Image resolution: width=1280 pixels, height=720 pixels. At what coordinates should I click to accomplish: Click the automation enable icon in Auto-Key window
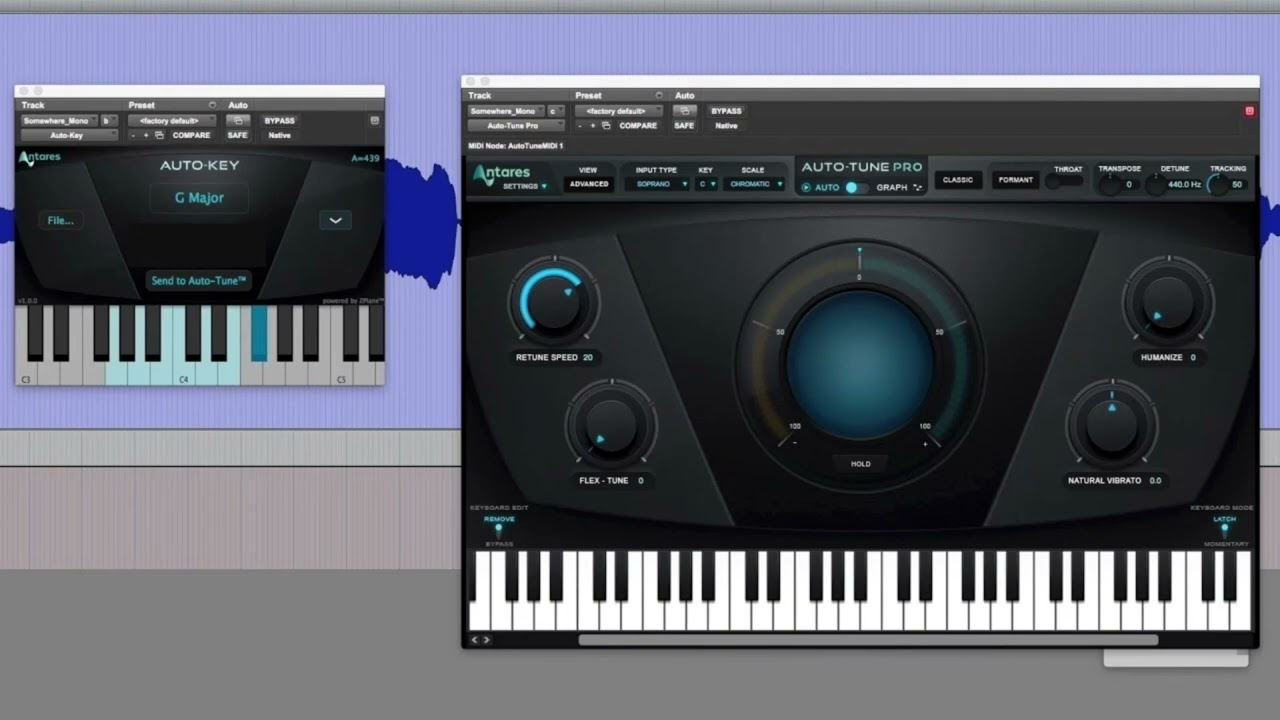(238, 120)
